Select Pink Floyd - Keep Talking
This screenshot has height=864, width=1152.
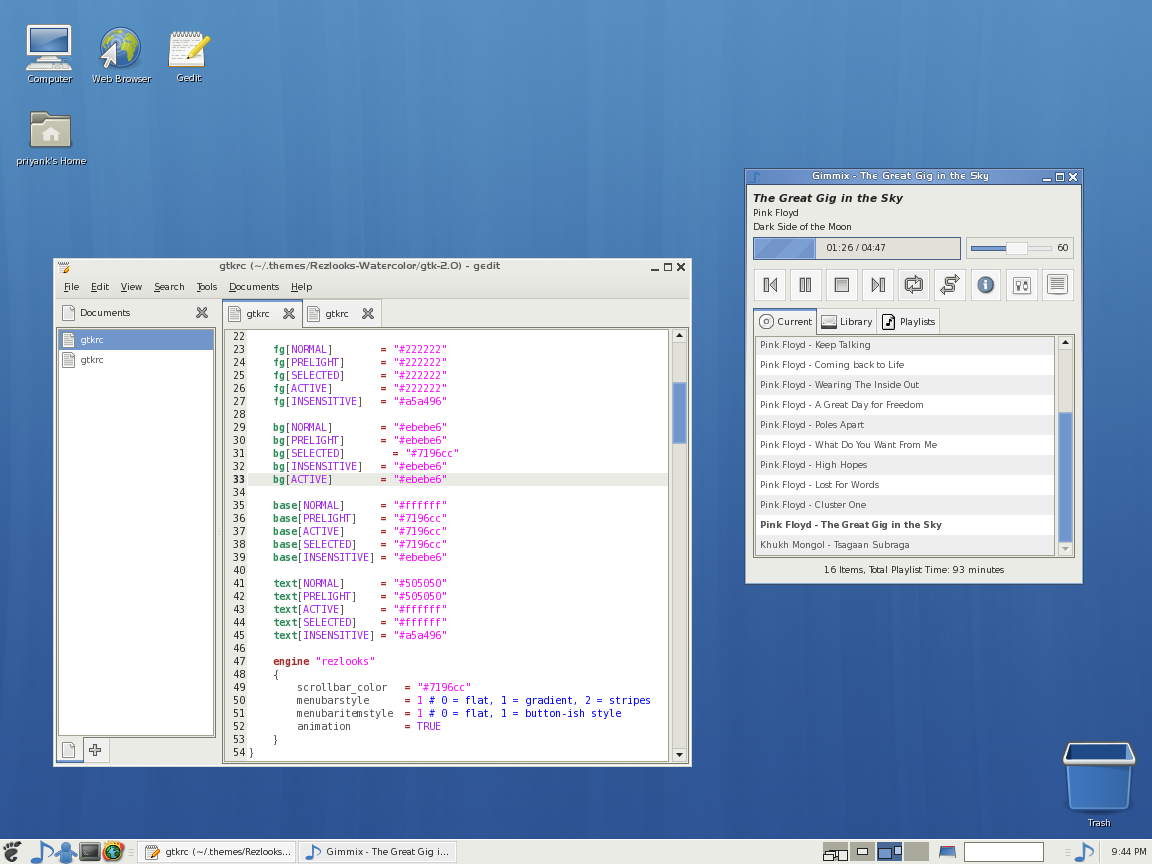pyautogui.click(x=904, y=345)
